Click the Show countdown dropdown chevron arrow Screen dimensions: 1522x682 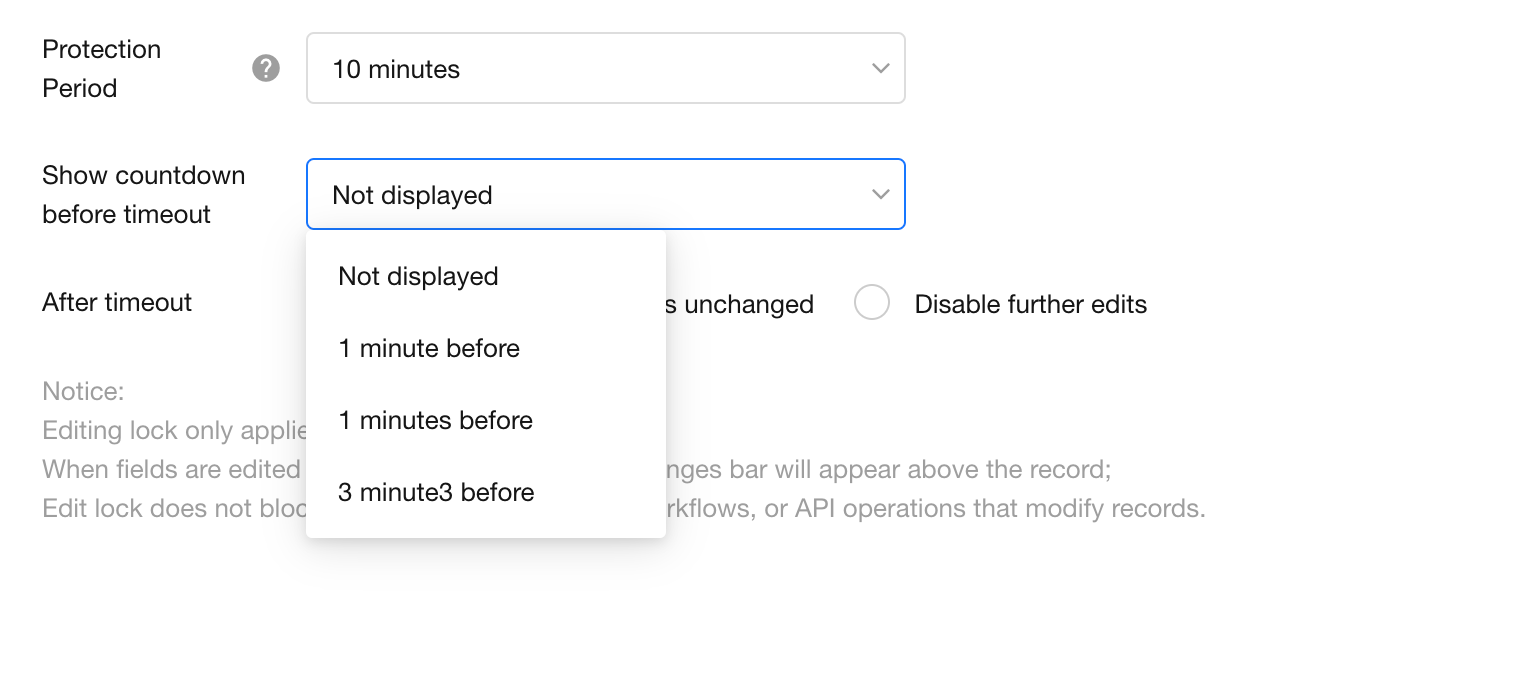(880, 194)
